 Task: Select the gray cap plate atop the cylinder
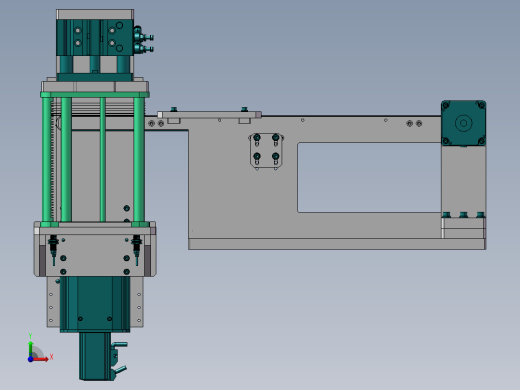pos(95,14)
